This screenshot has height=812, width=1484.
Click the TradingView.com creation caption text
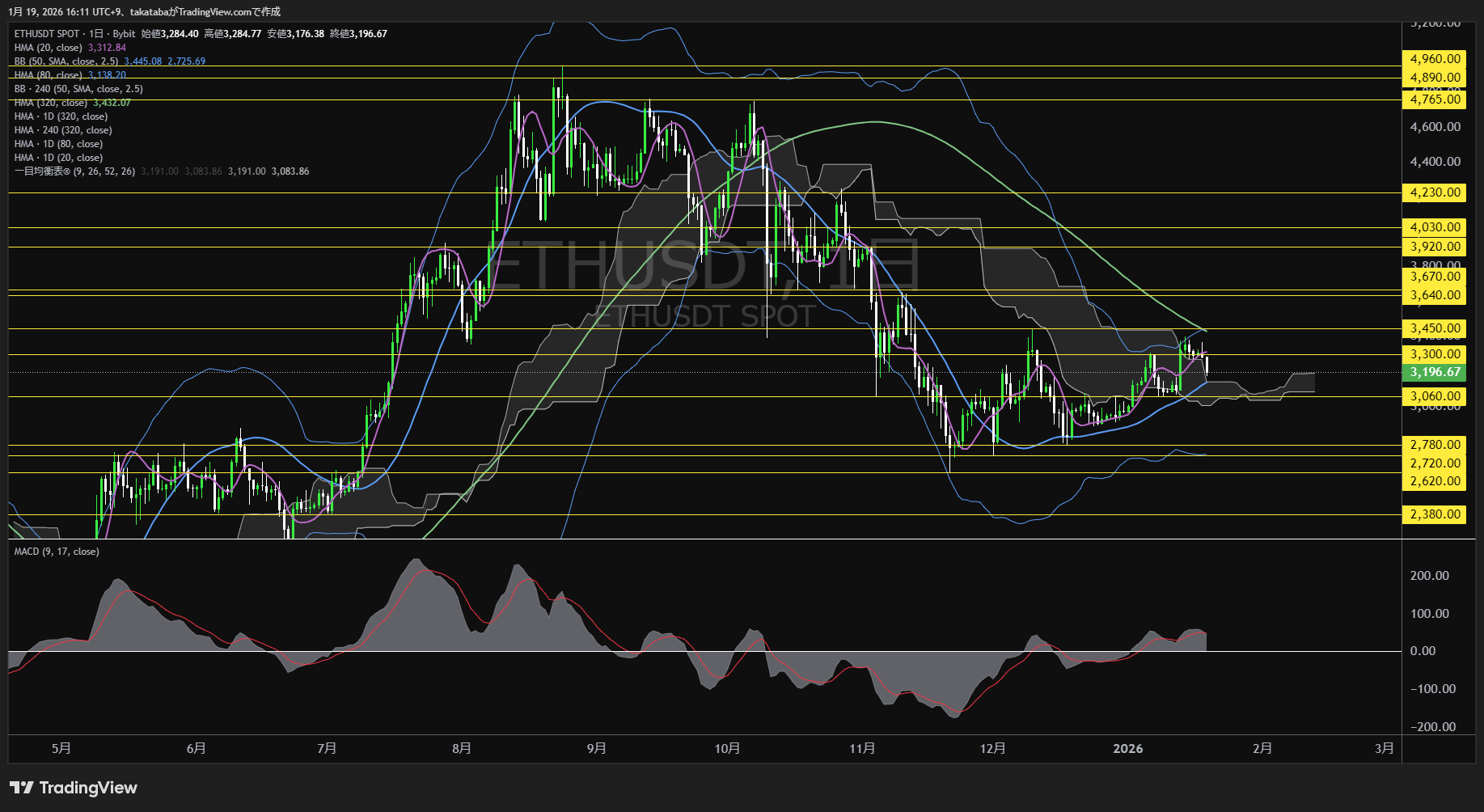point(144,11)
